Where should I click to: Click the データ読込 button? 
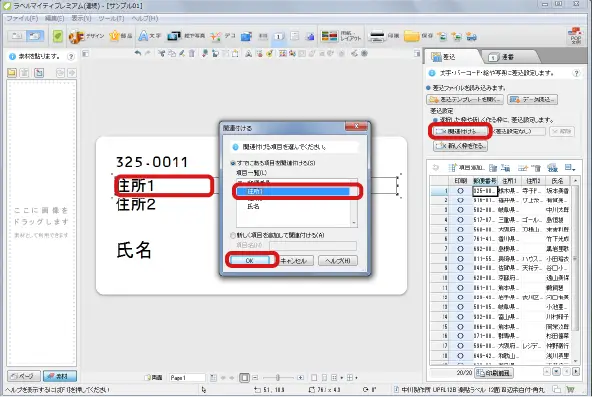(532, 100)
